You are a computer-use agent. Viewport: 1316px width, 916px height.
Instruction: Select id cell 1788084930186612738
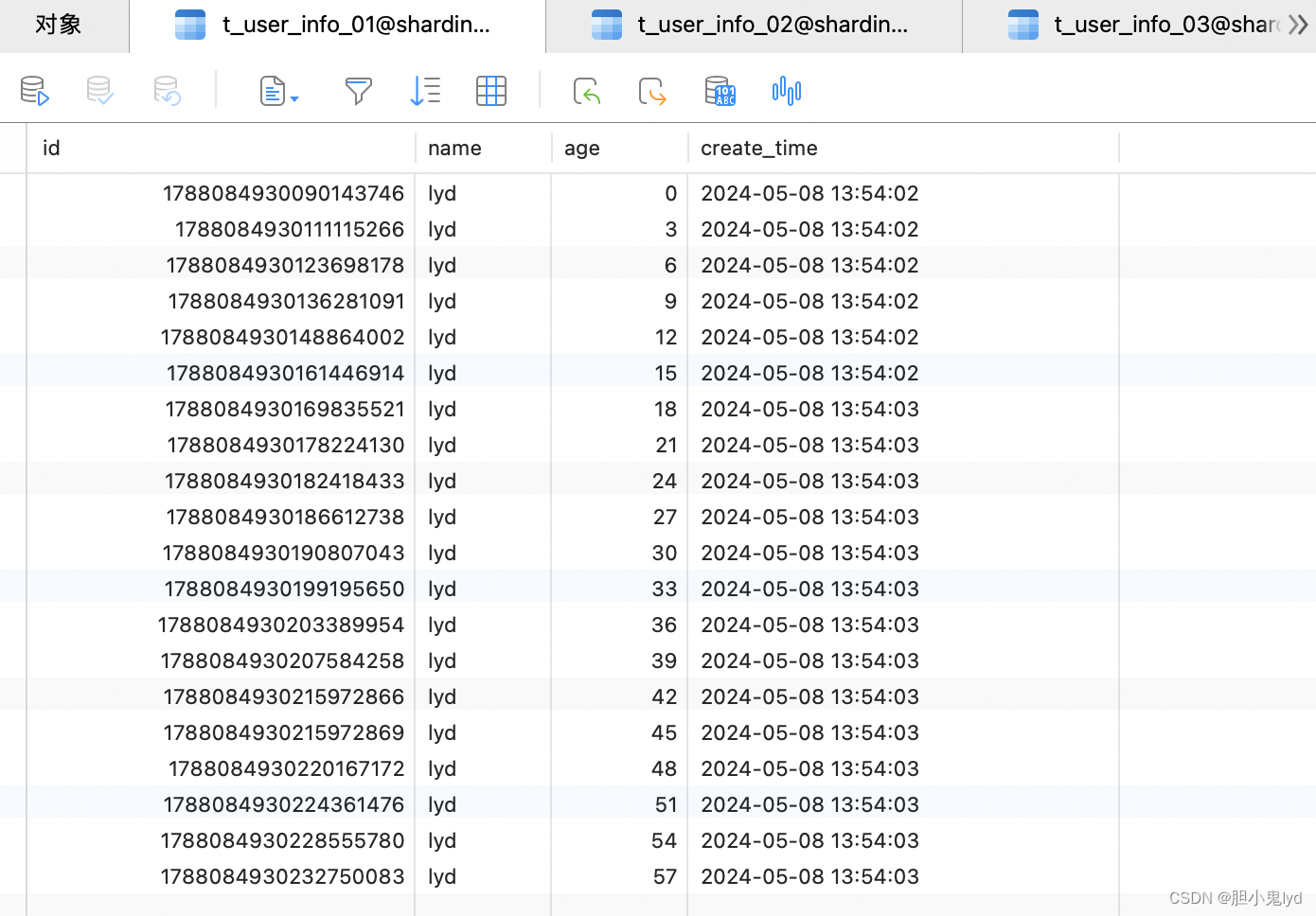click(221, 517)
